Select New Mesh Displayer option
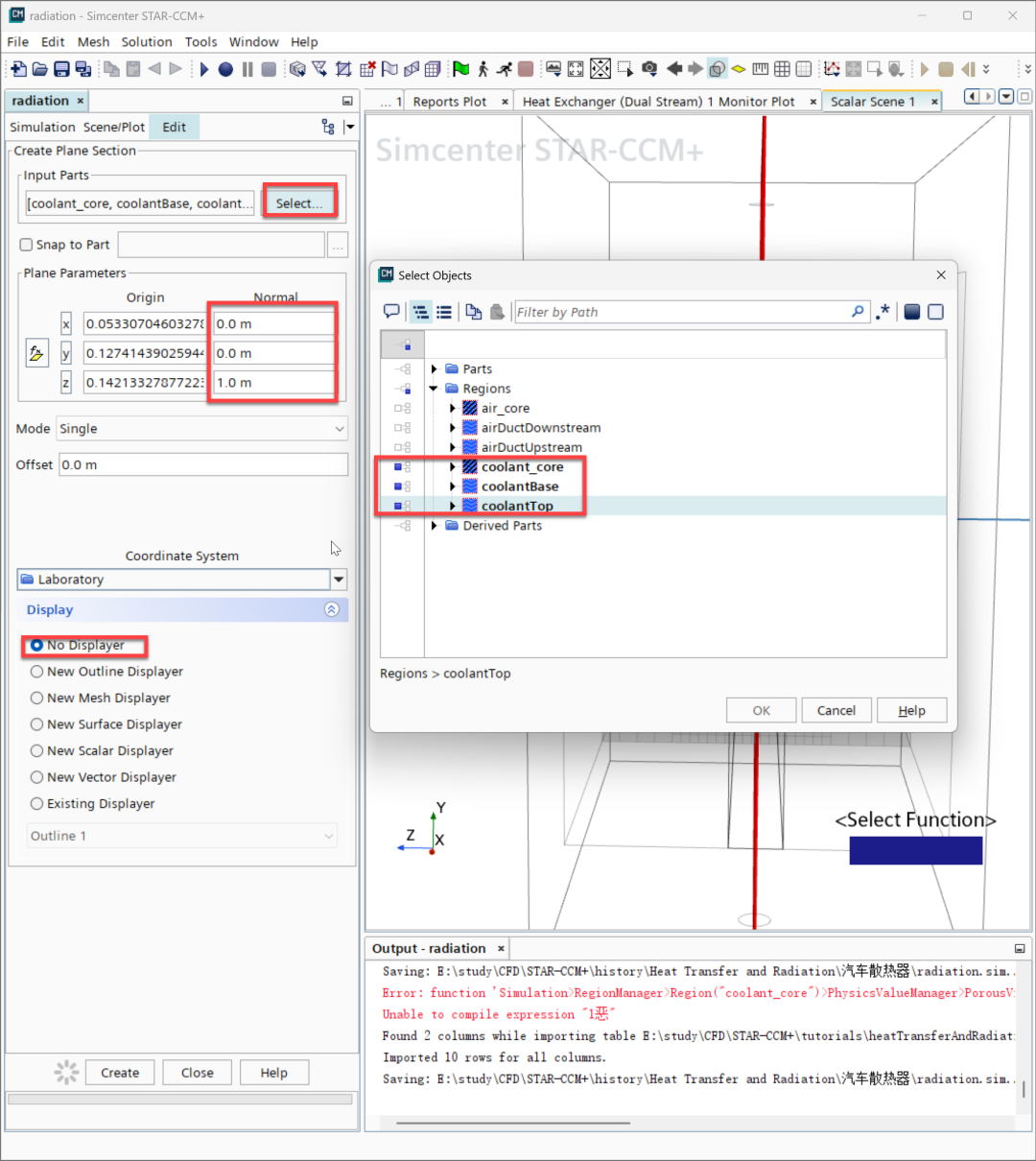Viewport: 1036px width, 1161px height. coord(37,699)
